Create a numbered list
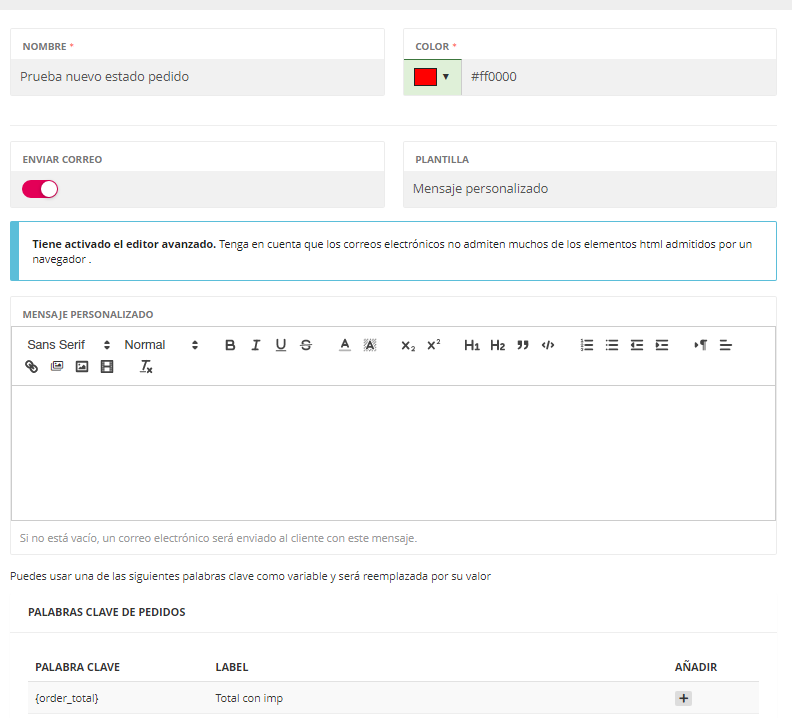 point(587,345)
